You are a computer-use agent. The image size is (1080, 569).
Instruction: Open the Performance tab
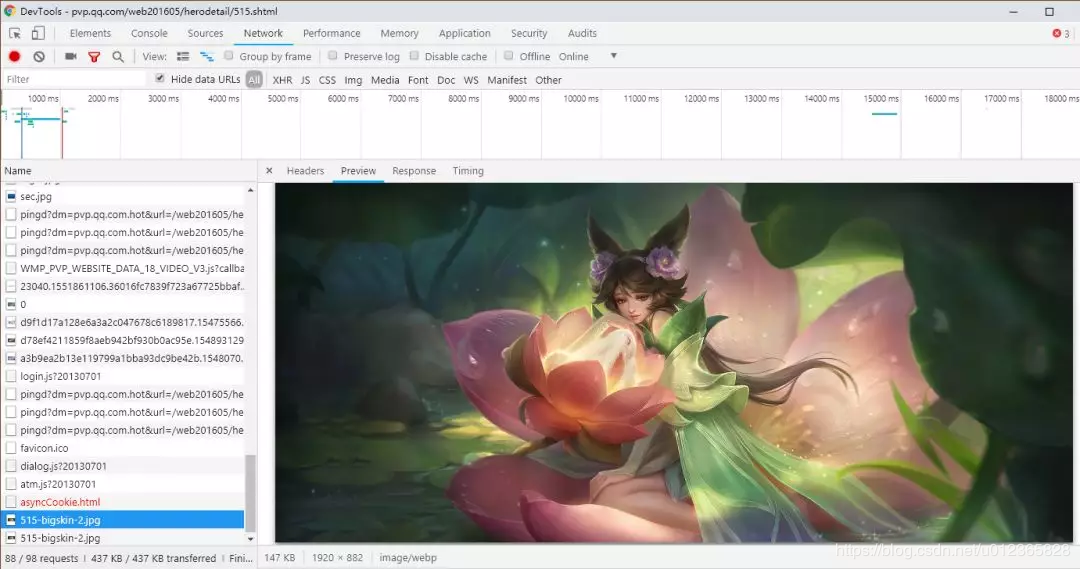point(331,33)
